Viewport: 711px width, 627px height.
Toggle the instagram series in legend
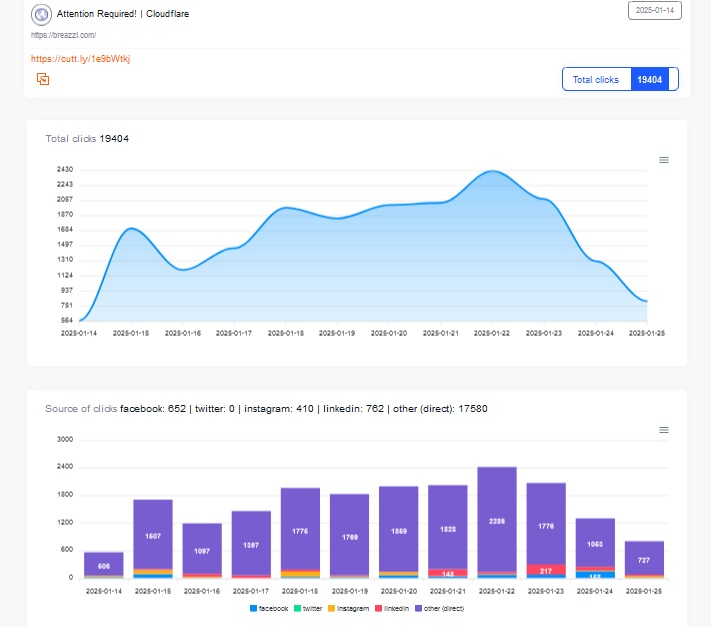pos(347,607)
